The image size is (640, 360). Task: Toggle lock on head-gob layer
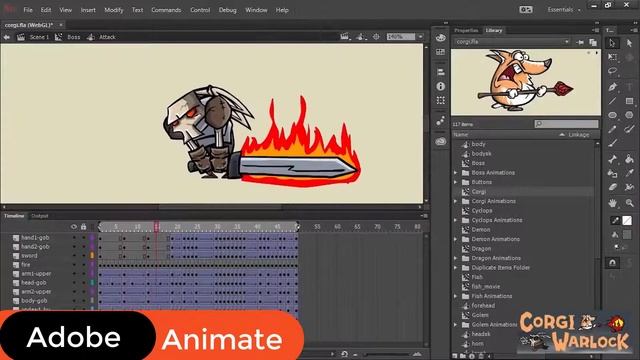[x=84, y=282]
